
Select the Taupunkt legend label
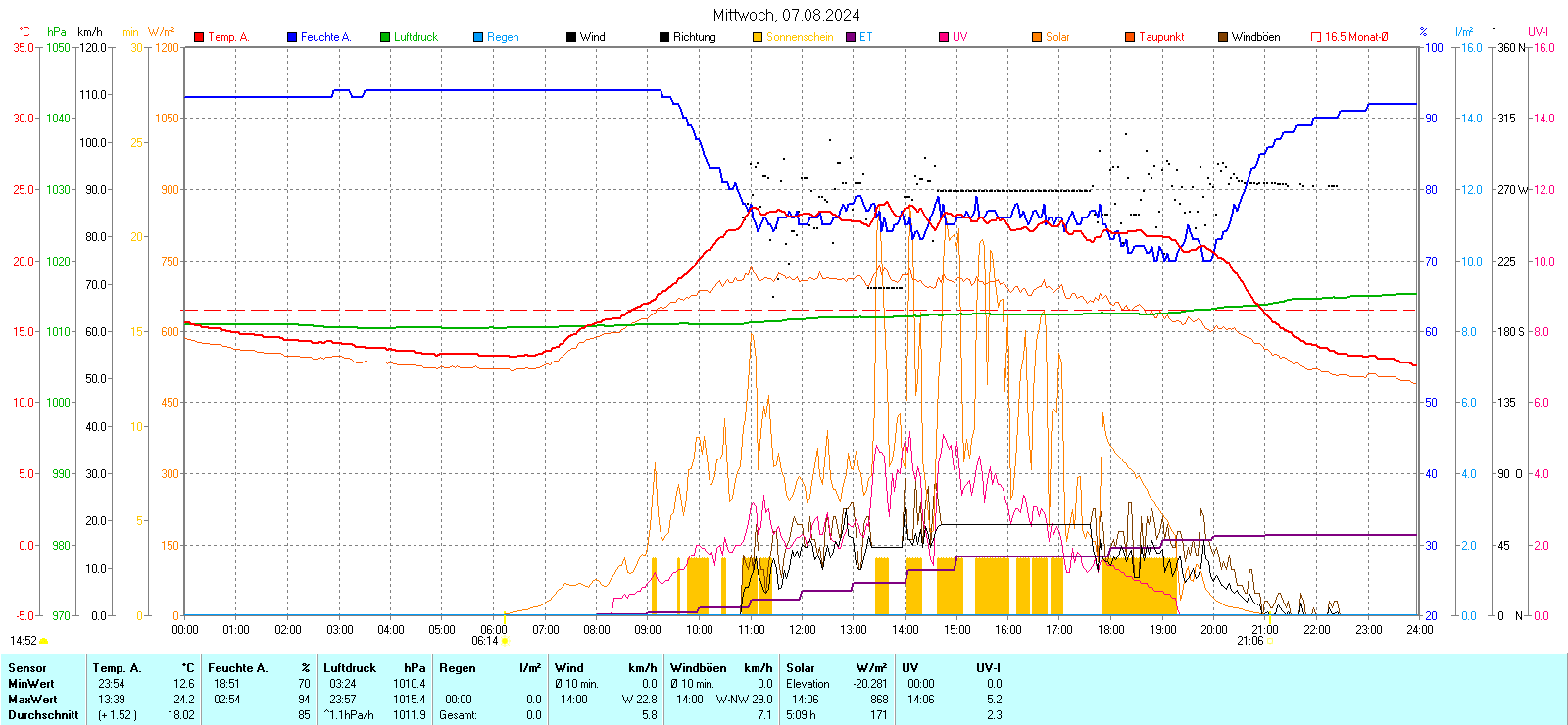(1161, 37)
